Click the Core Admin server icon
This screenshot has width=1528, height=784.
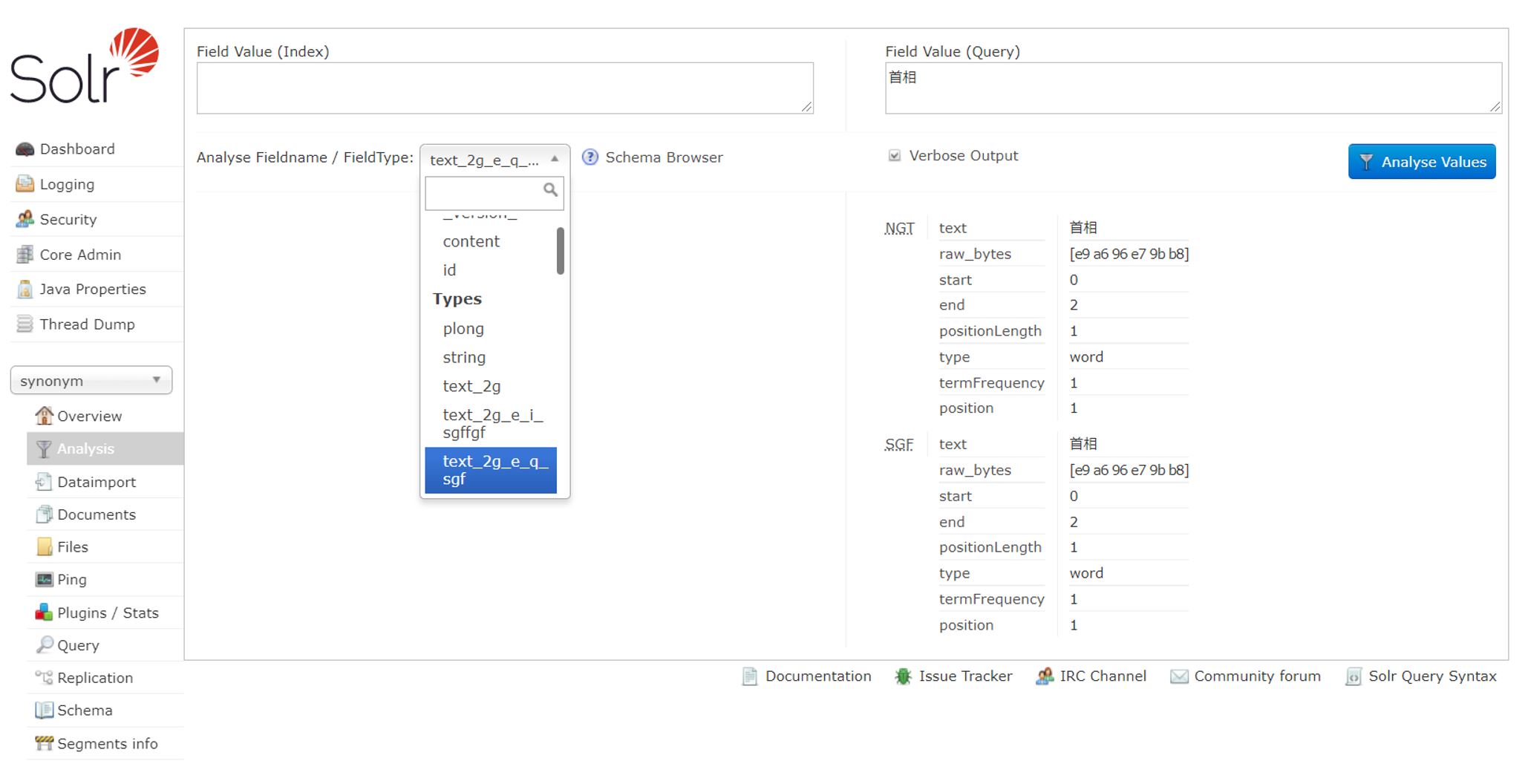(25, 255)
